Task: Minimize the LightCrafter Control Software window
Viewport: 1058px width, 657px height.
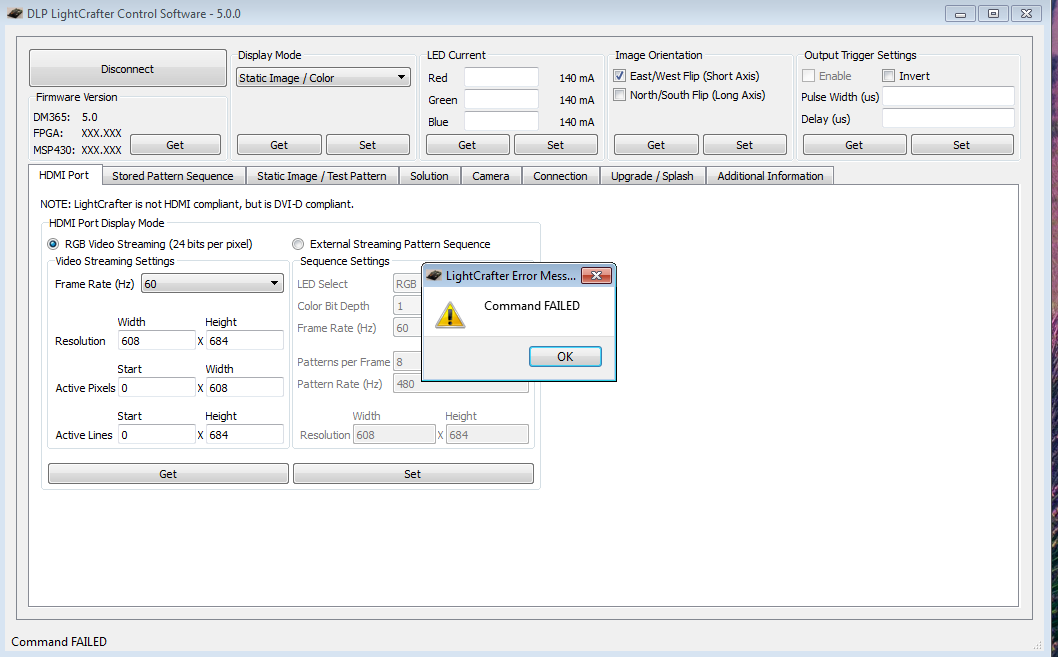Action: pyautogui.click(x=960, y=13)
